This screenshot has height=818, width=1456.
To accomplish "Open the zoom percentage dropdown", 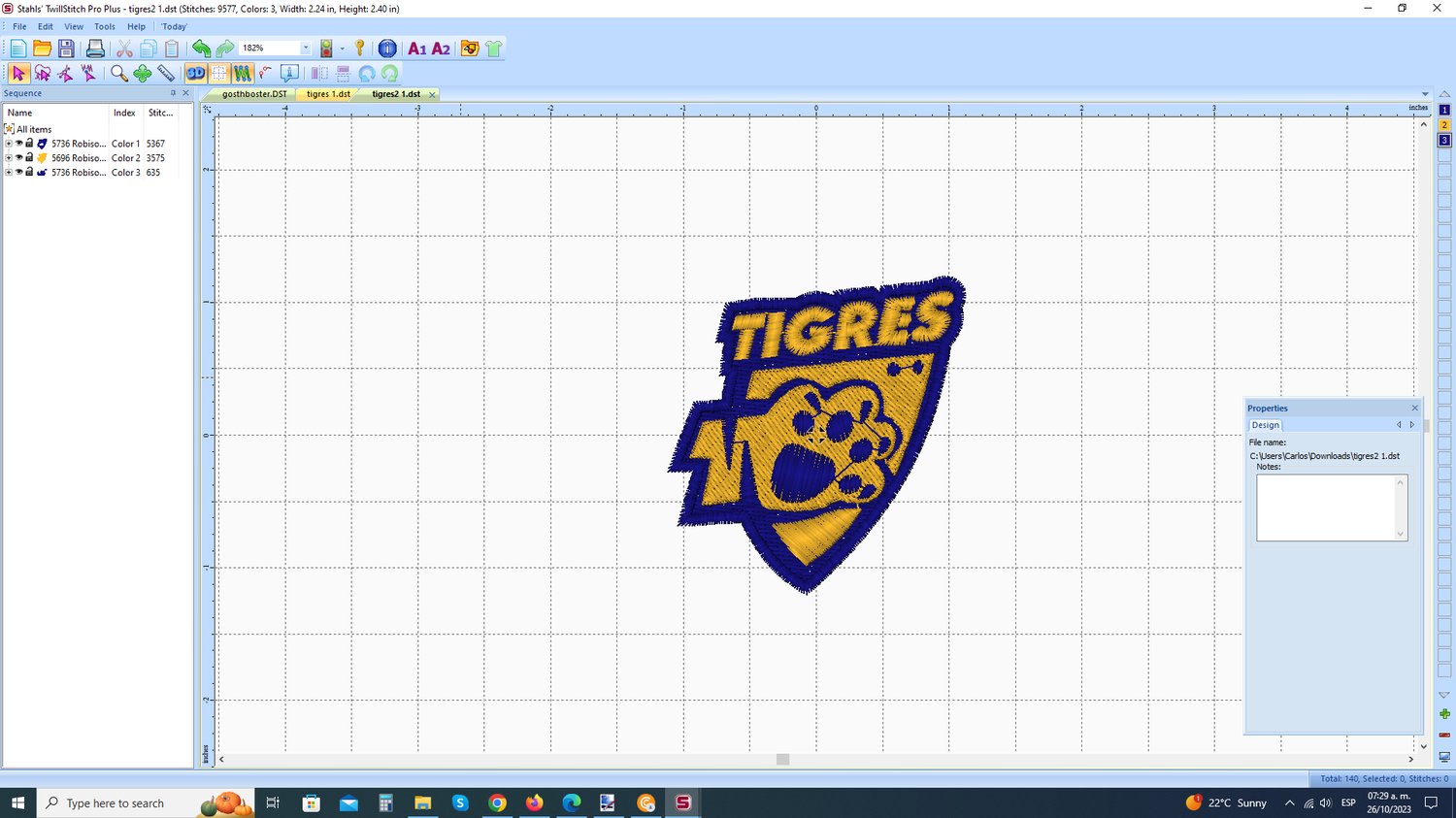I will pos(306,49).
